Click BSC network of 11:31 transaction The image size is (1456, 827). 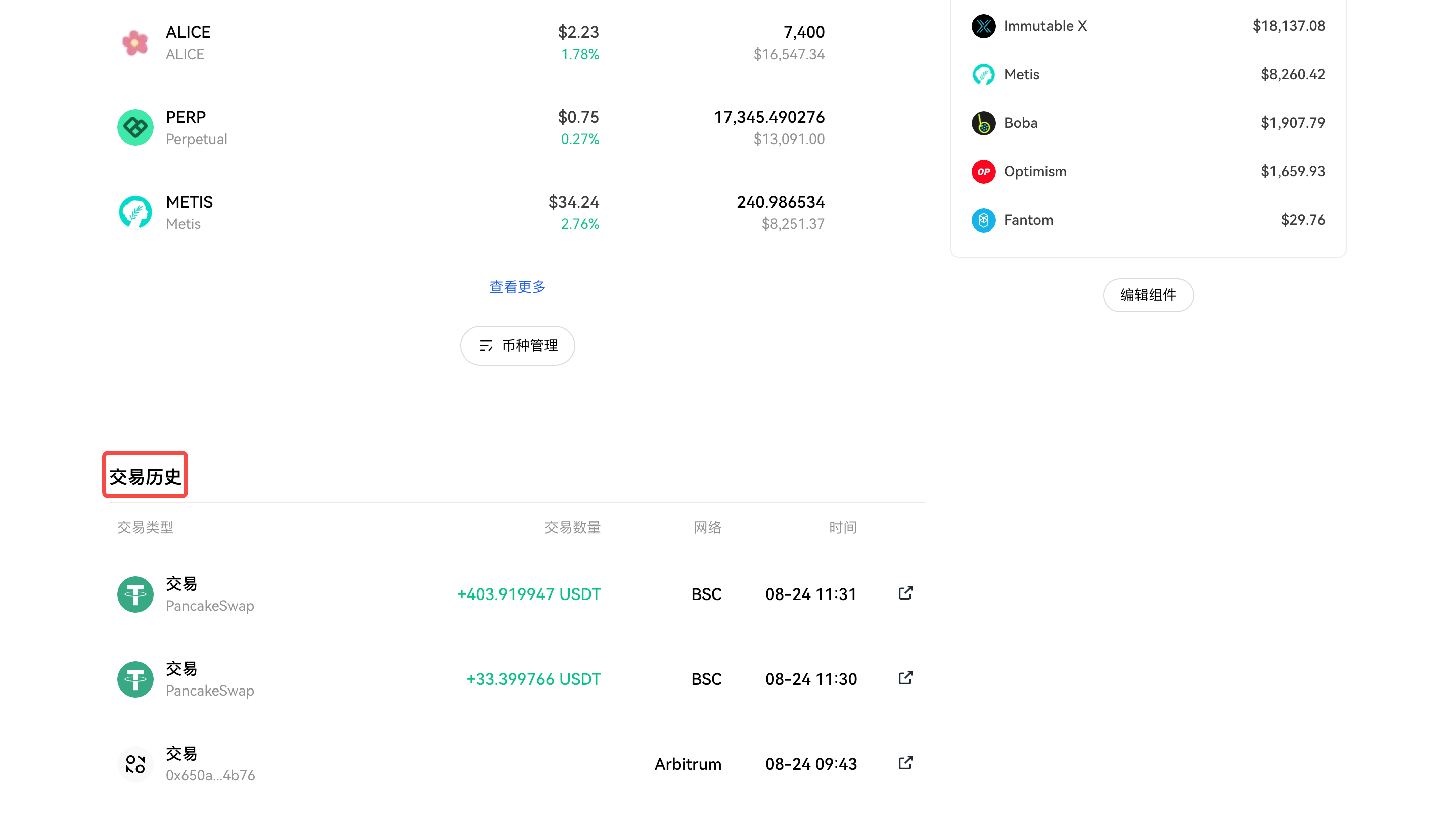click(706, 594)
